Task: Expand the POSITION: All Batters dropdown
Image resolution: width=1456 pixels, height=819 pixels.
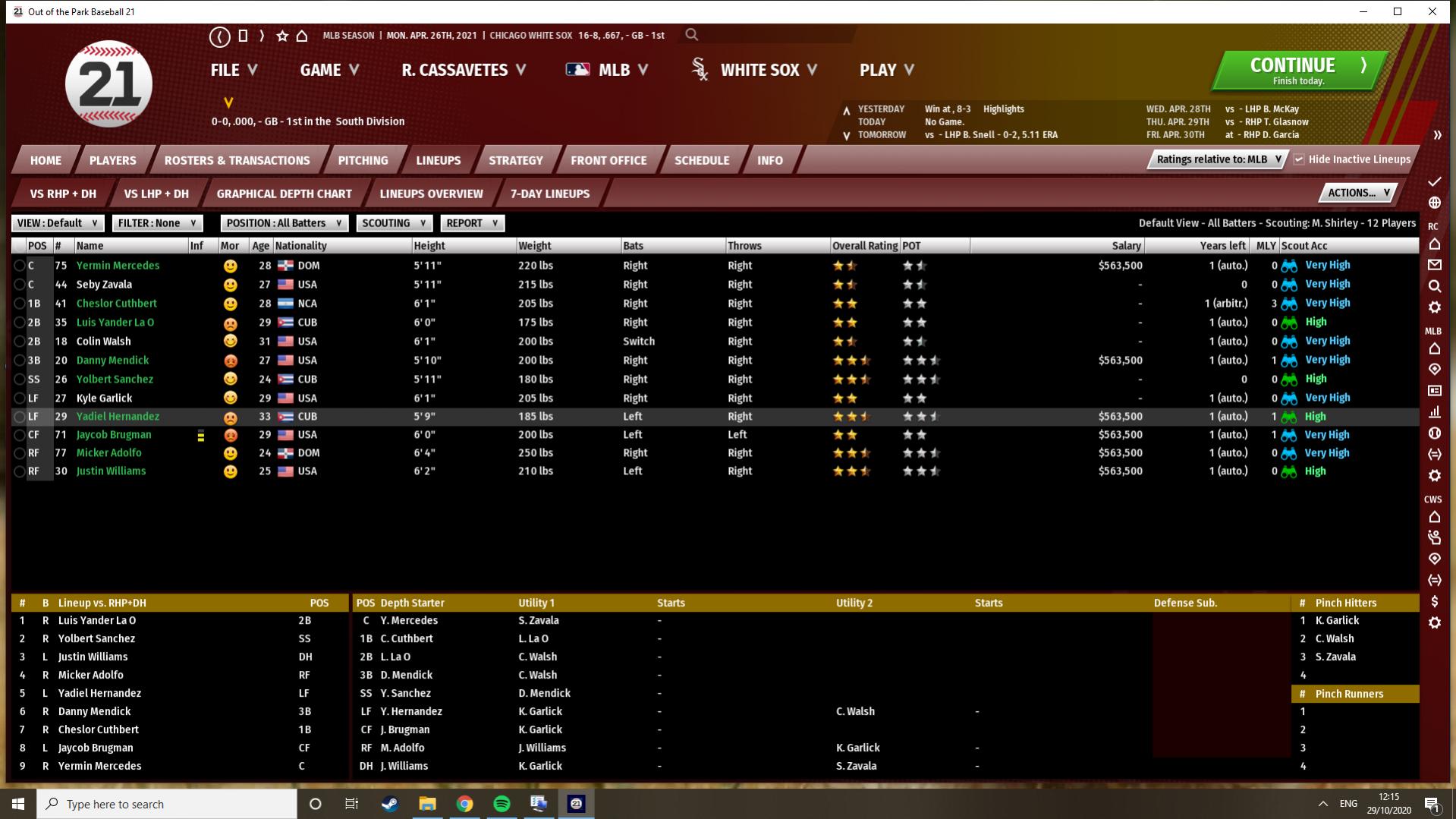Action: (x=284, y=223)
